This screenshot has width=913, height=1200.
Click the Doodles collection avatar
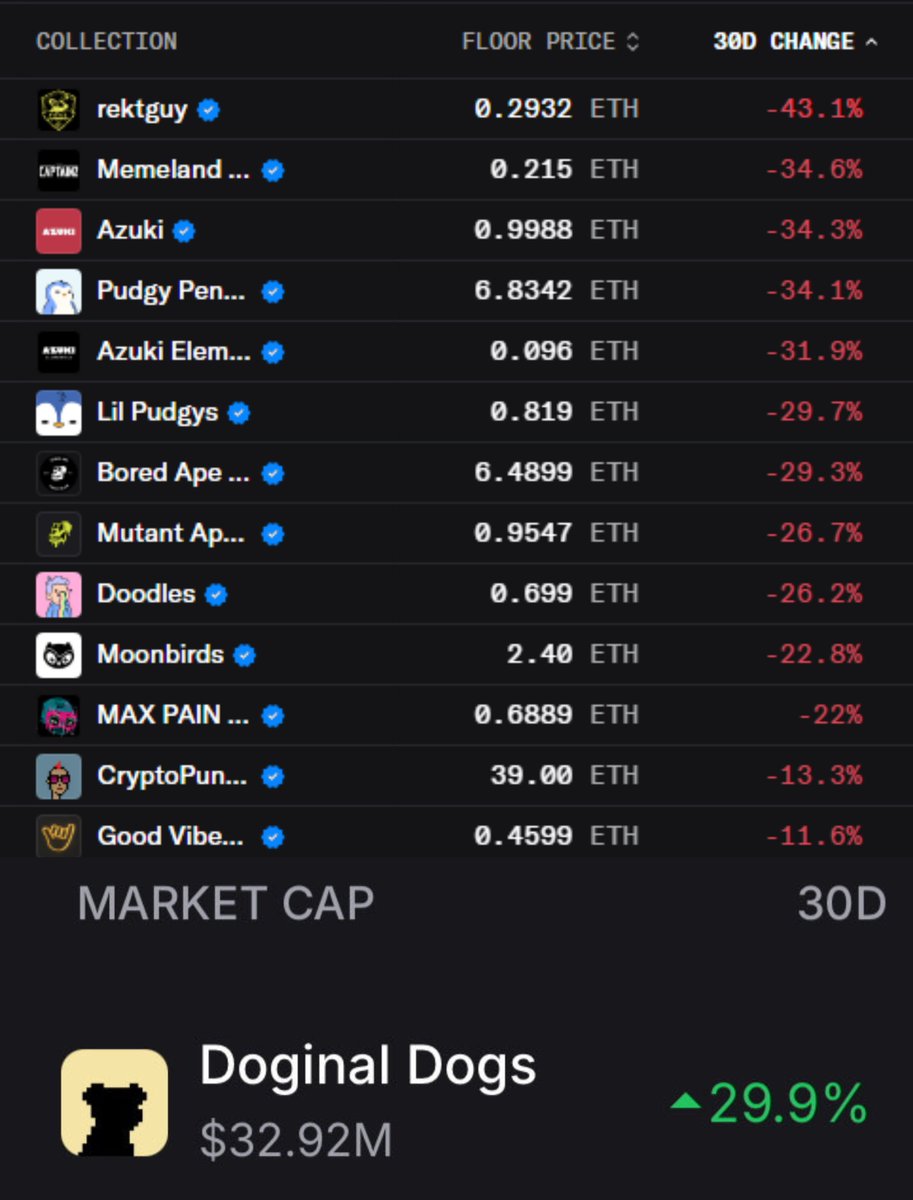point(58,595)
